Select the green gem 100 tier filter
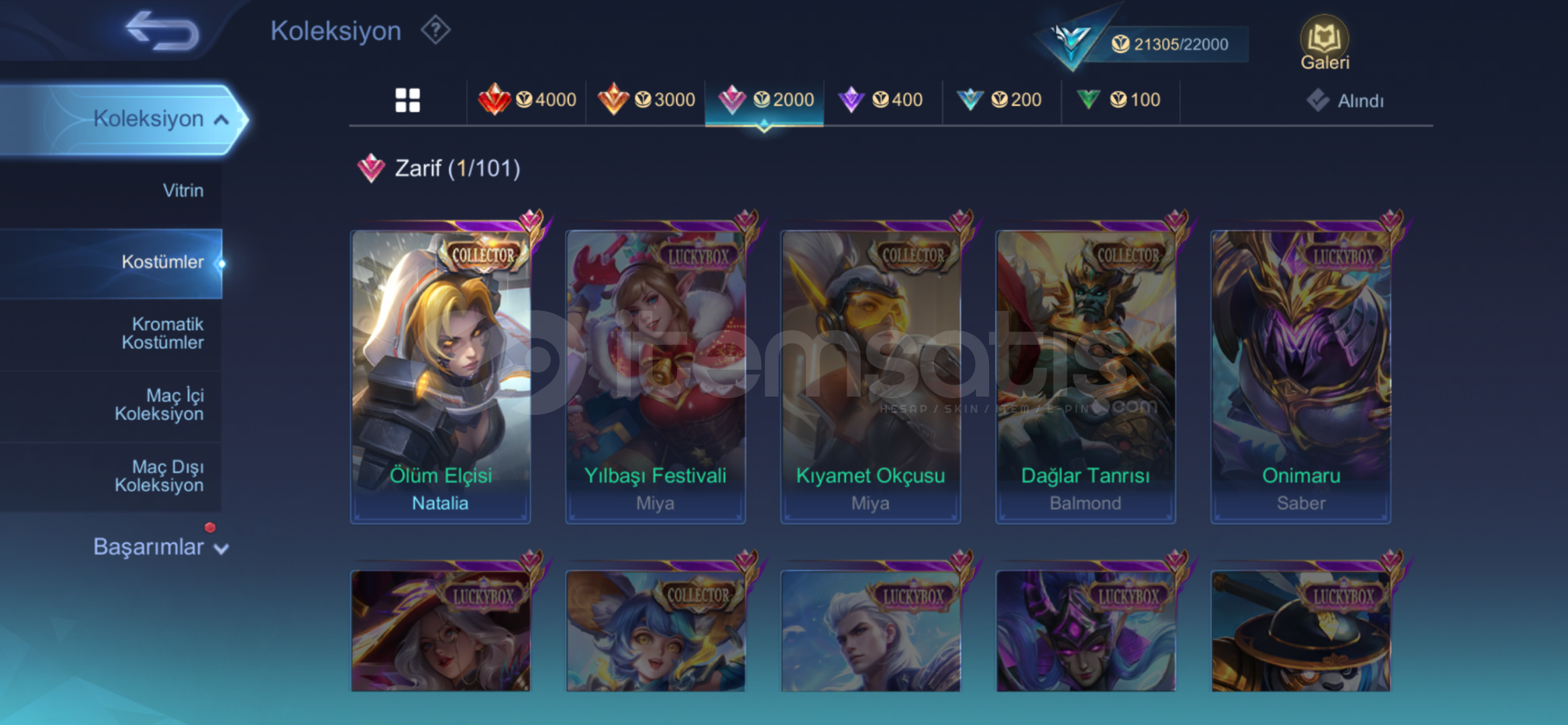Screen dimensions: 1568x725 pyautogui.click(x=1120, y=100)
